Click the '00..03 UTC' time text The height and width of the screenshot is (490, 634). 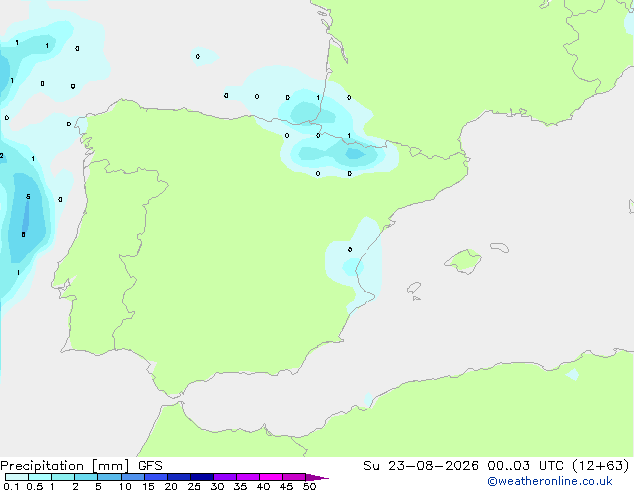pyautogui.click(x=525, y=466)
